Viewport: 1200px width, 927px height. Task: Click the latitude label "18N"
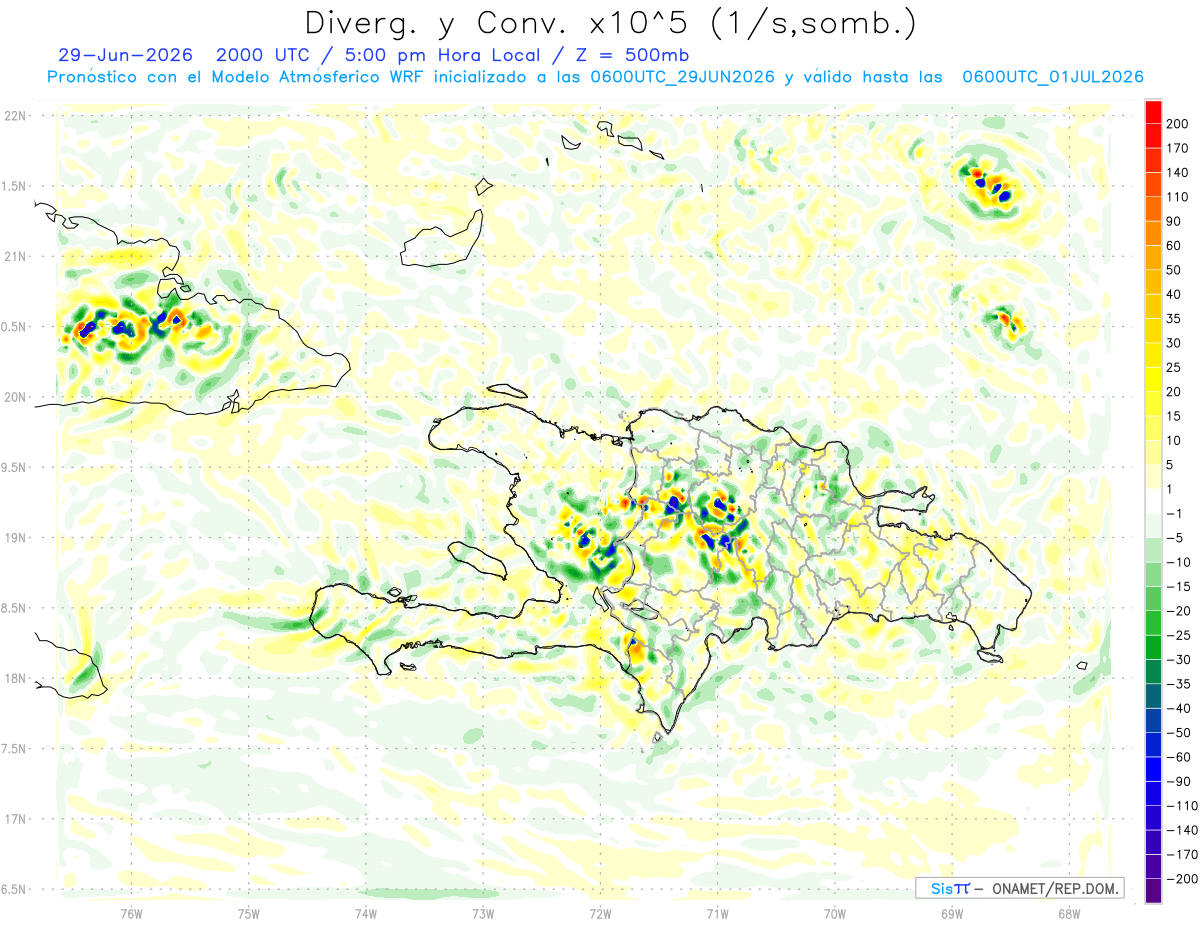click(x=14, y=678)
